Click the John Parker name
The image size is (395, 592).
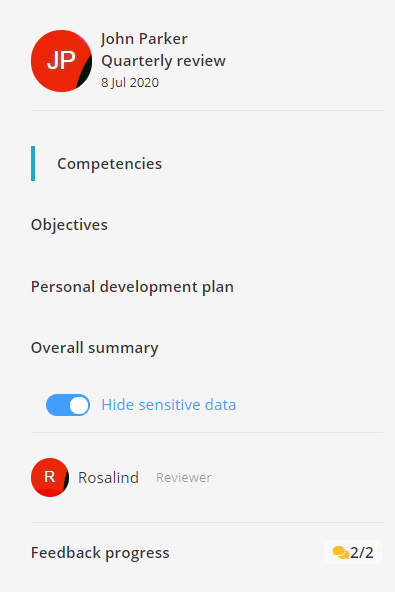[x=144, y=39]
